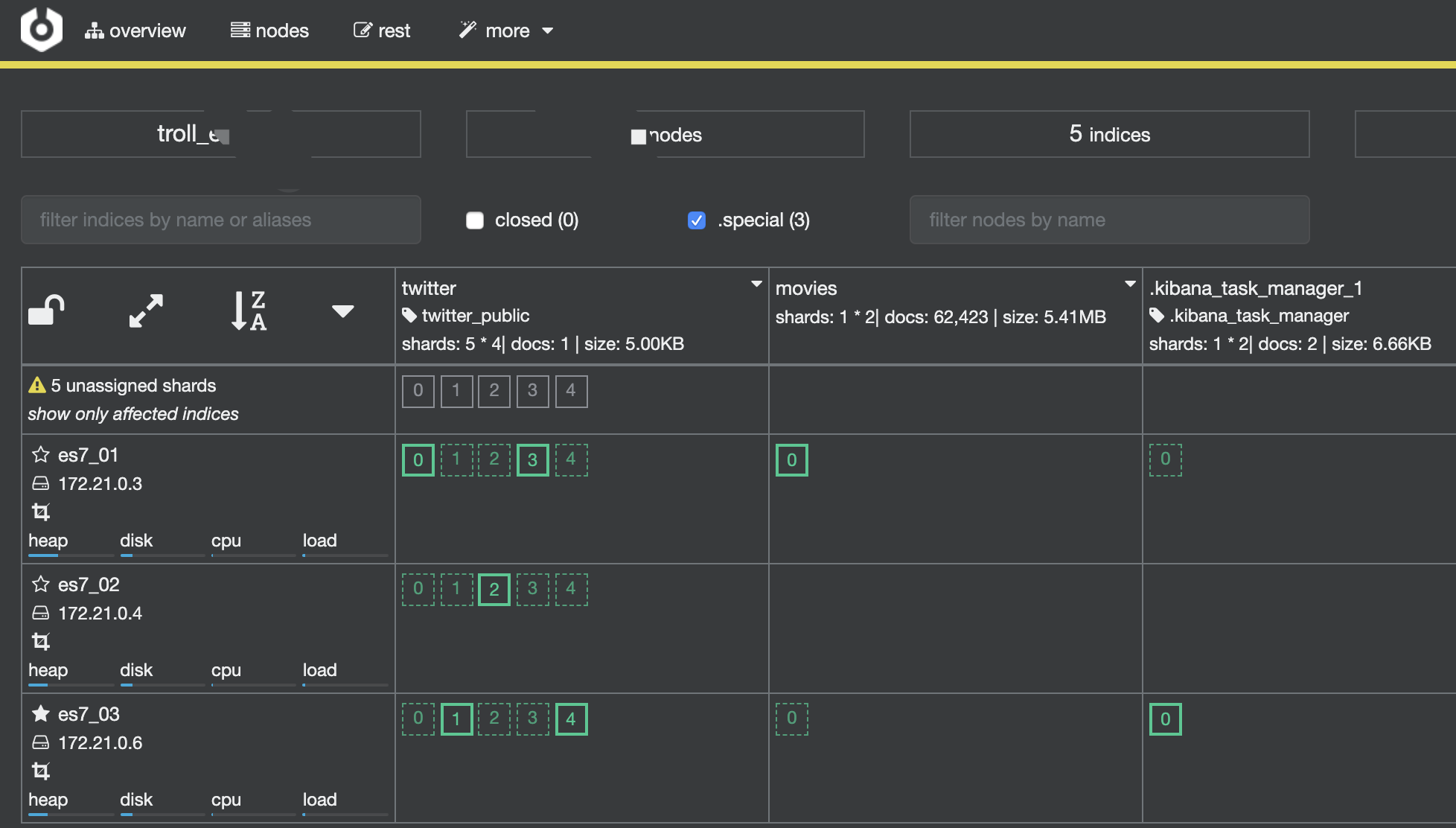Select nodes from the top navigation

pyautogui.click(x=269, y=31)
